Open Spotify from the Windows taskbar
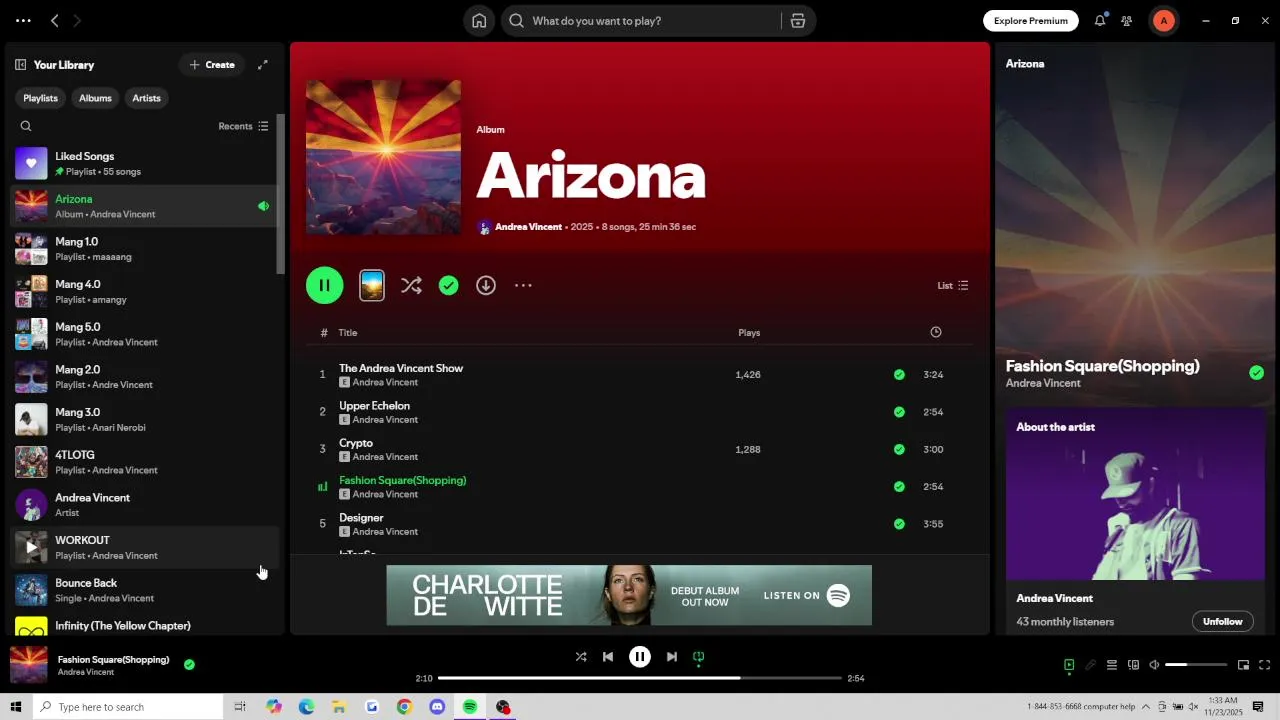 (x=470, y=707)
